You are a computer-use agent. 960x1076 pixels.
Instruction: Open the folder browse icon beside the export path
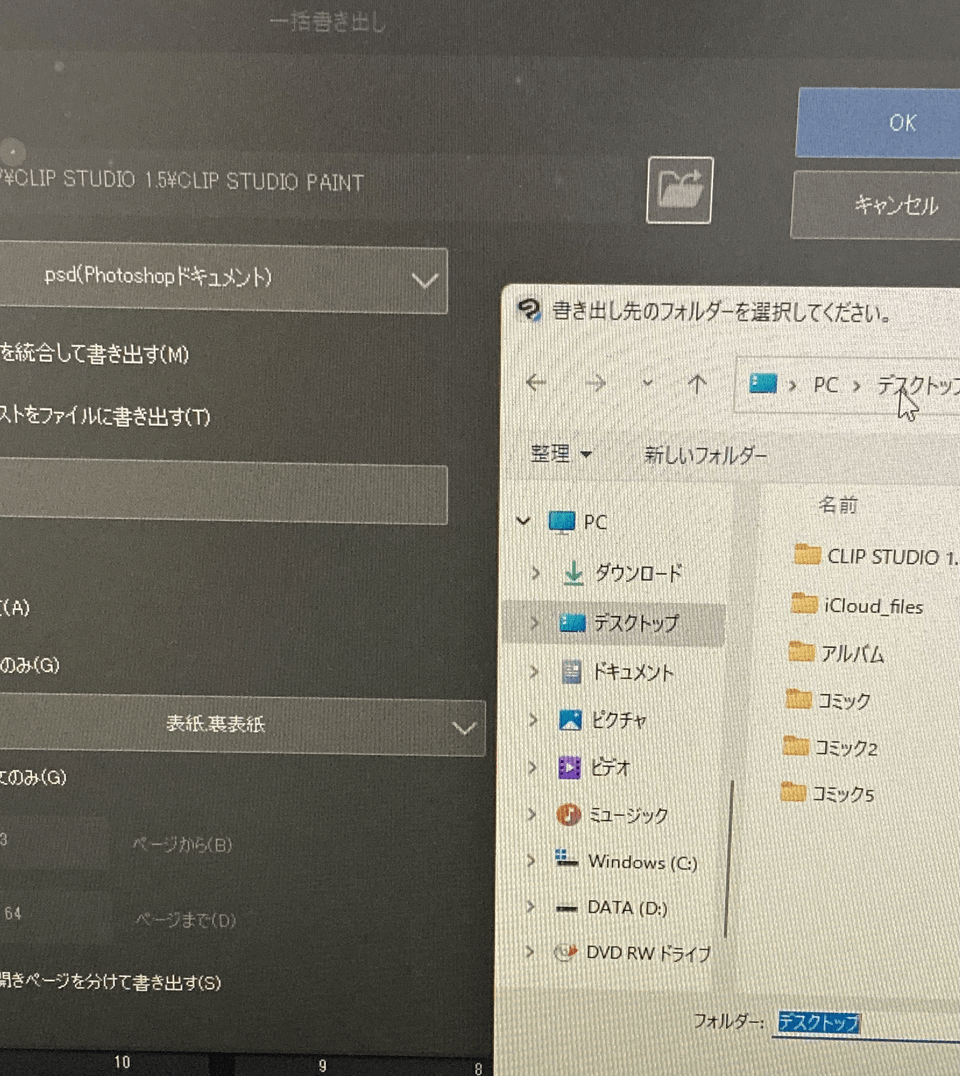pos(679,190)
